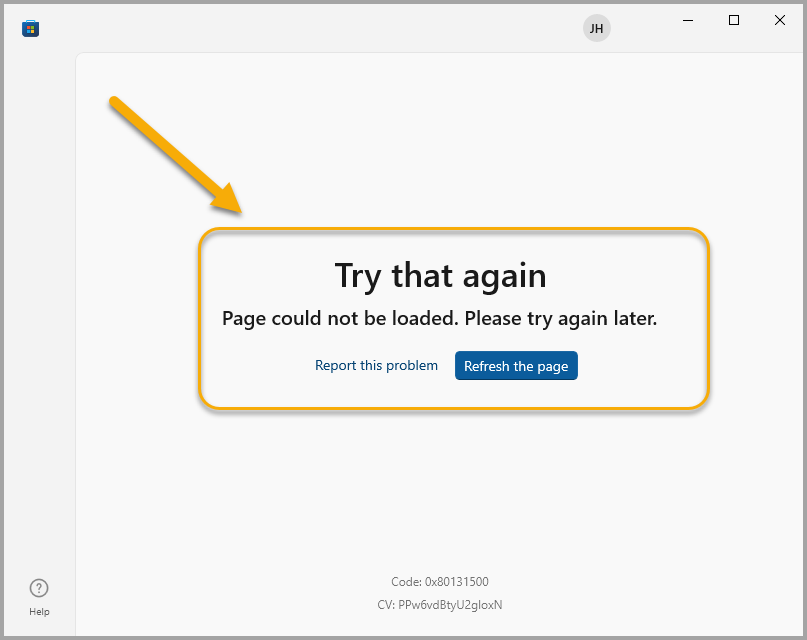Screen dimensions: 807x640
Task: Click the "Try that again" heading
Action: tap(440, 275)
